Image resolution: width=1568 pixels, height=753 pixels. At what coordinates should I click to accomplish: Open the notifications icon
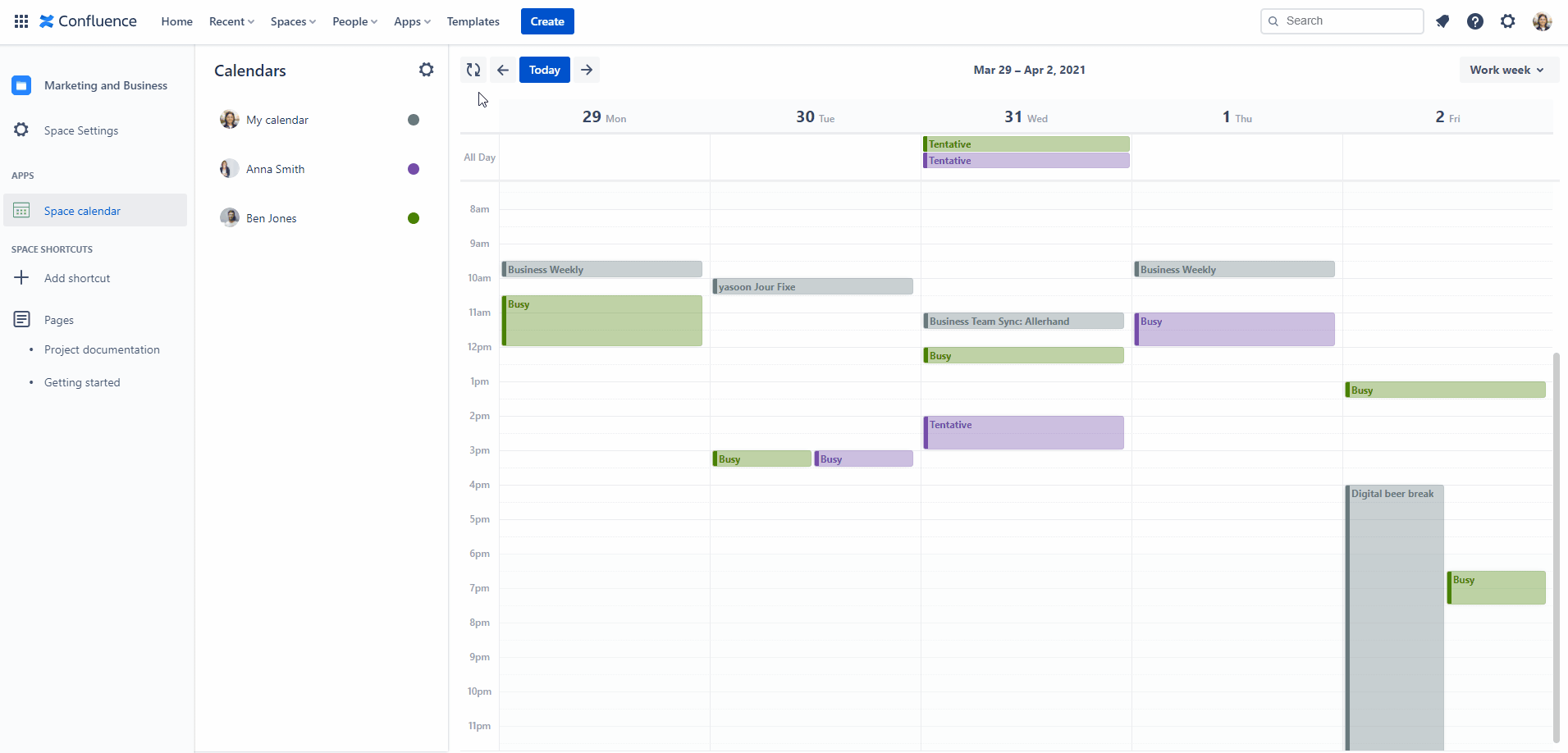coord(1442,21)
